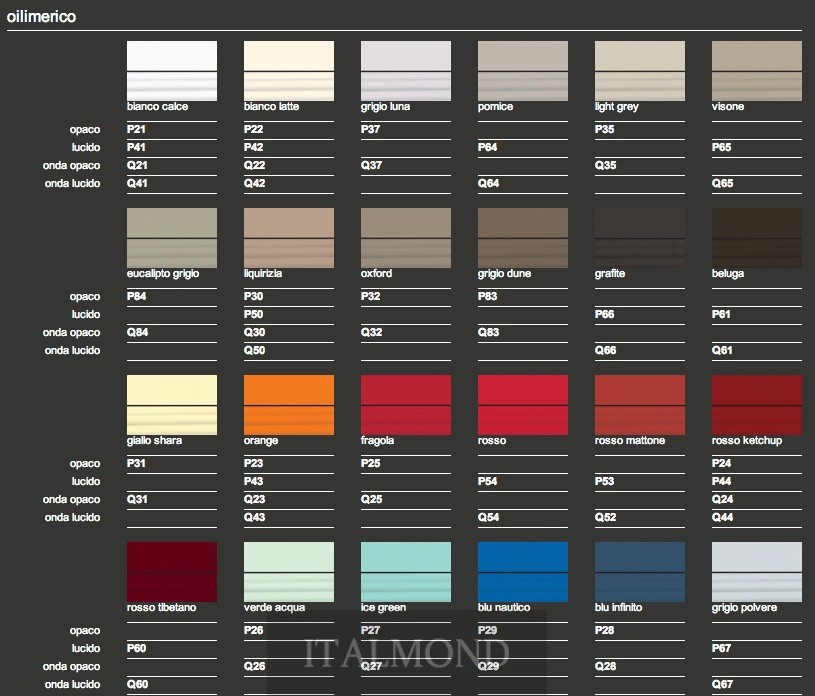Click code P66 under grafite
Viewport: 815px width, 696px height.
pos(604,314)
